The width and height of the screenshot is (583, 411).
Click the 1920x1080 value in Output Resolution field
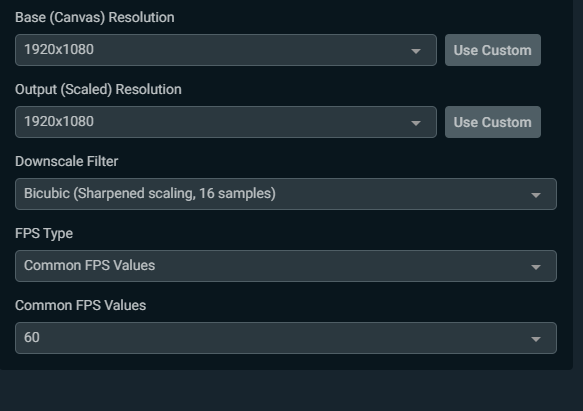click(59, 122)
